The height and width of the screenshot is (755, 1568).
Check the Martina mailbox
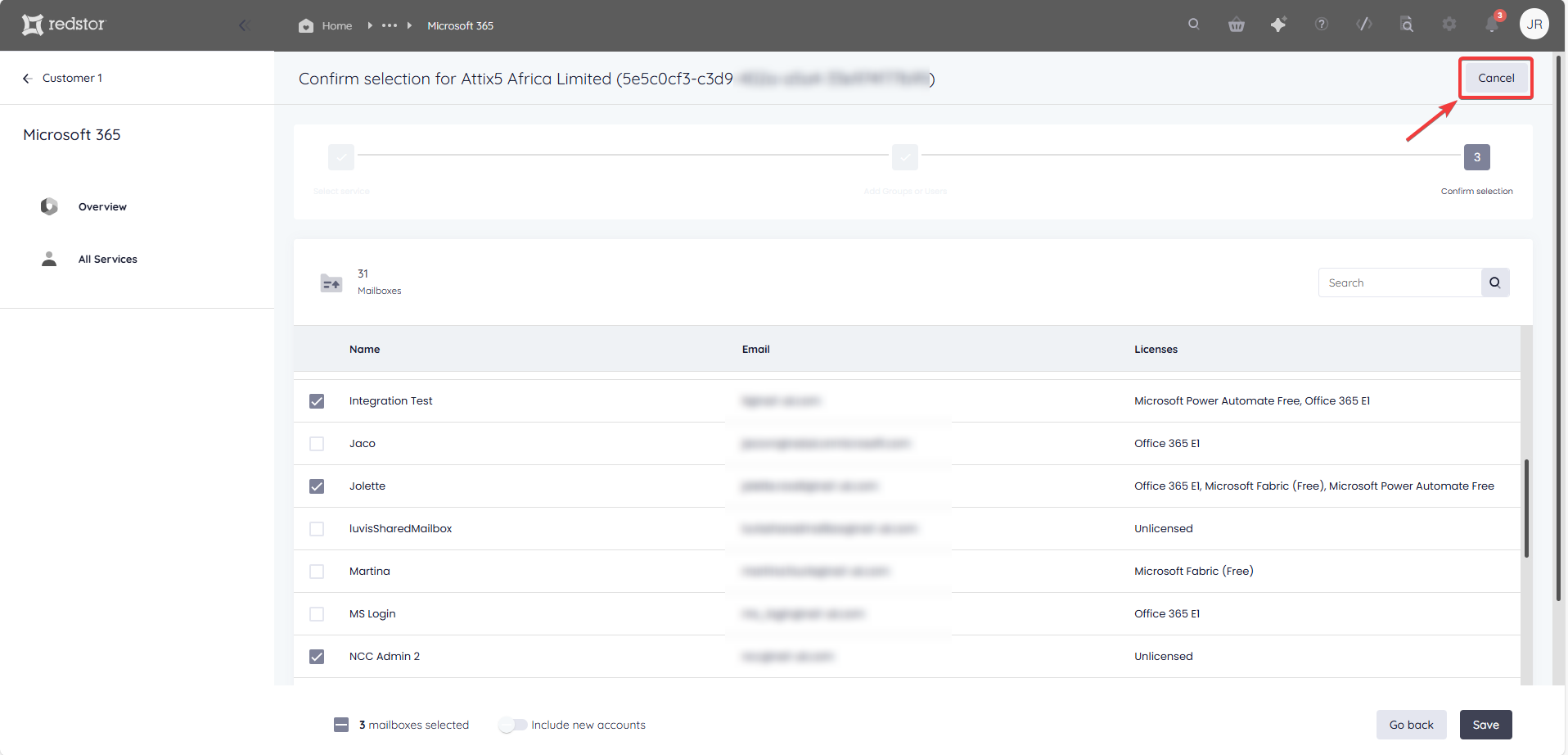pos(317,572)
